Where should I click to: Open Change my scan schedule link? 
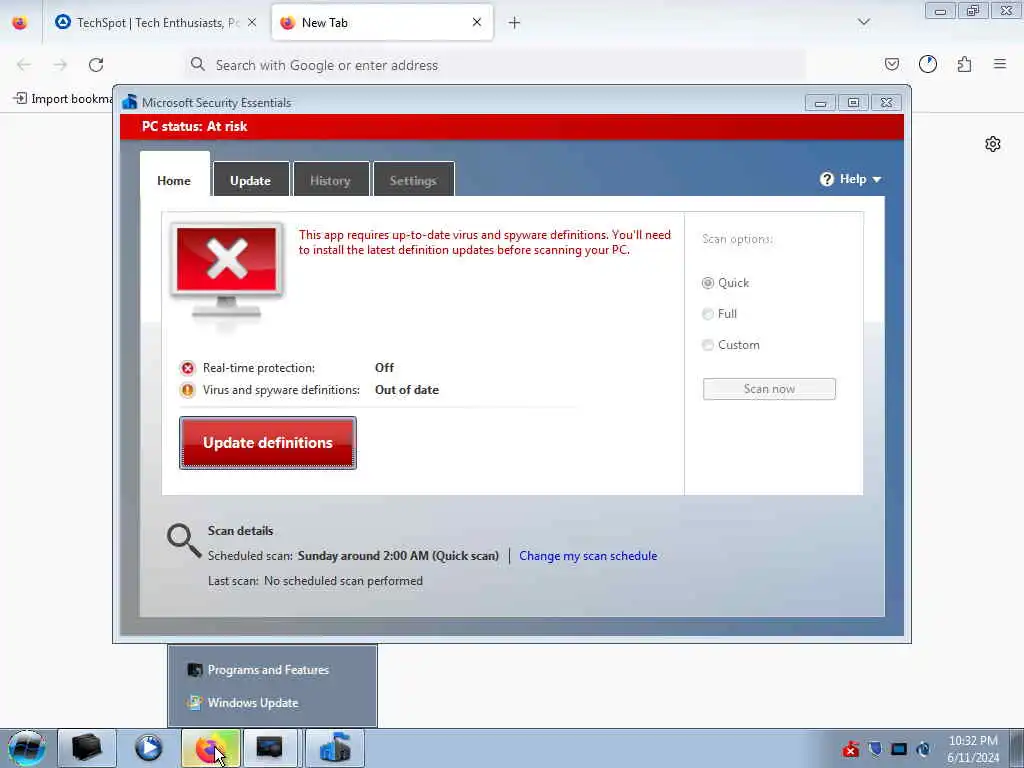point(588,556)
